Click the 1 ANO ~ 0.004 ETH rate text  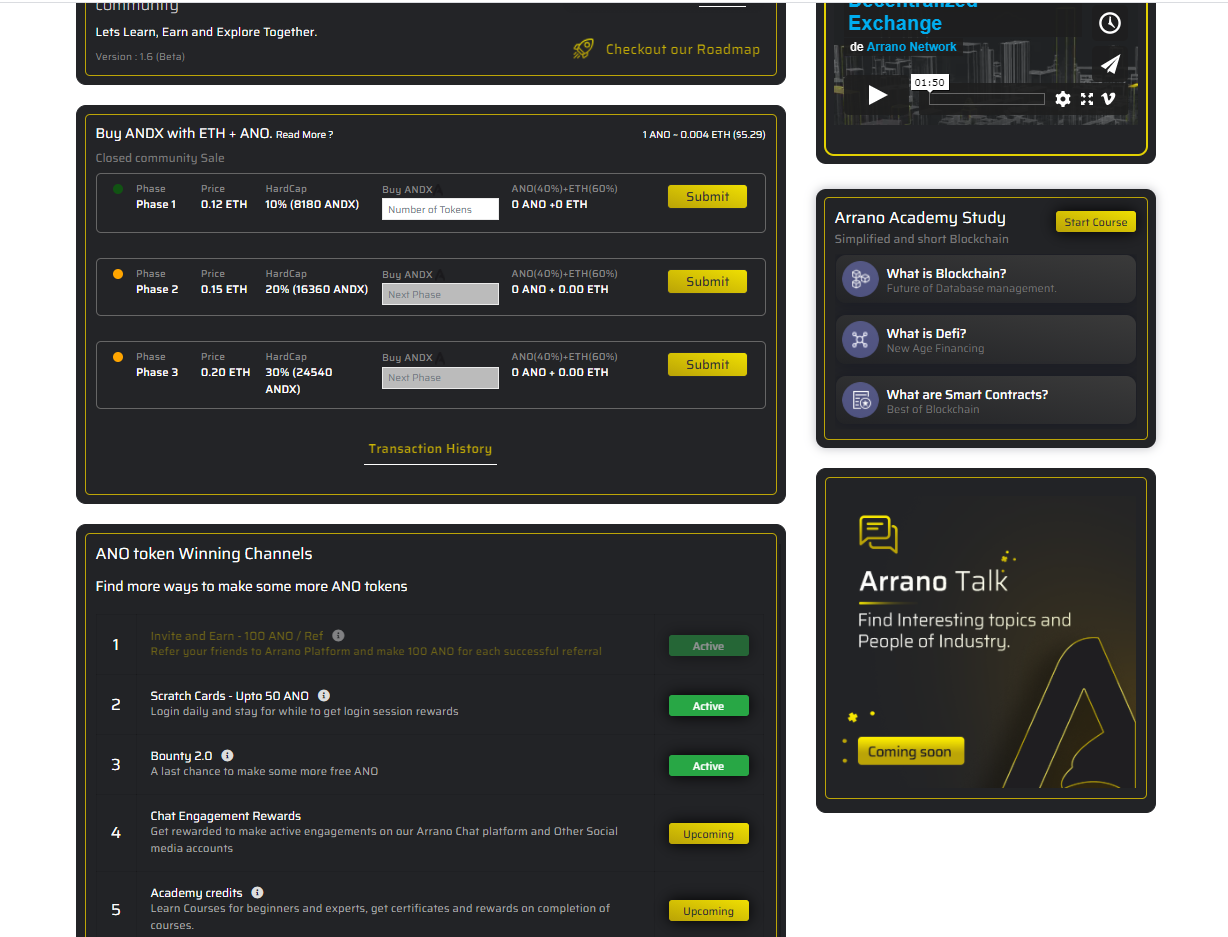pos(704,134)
